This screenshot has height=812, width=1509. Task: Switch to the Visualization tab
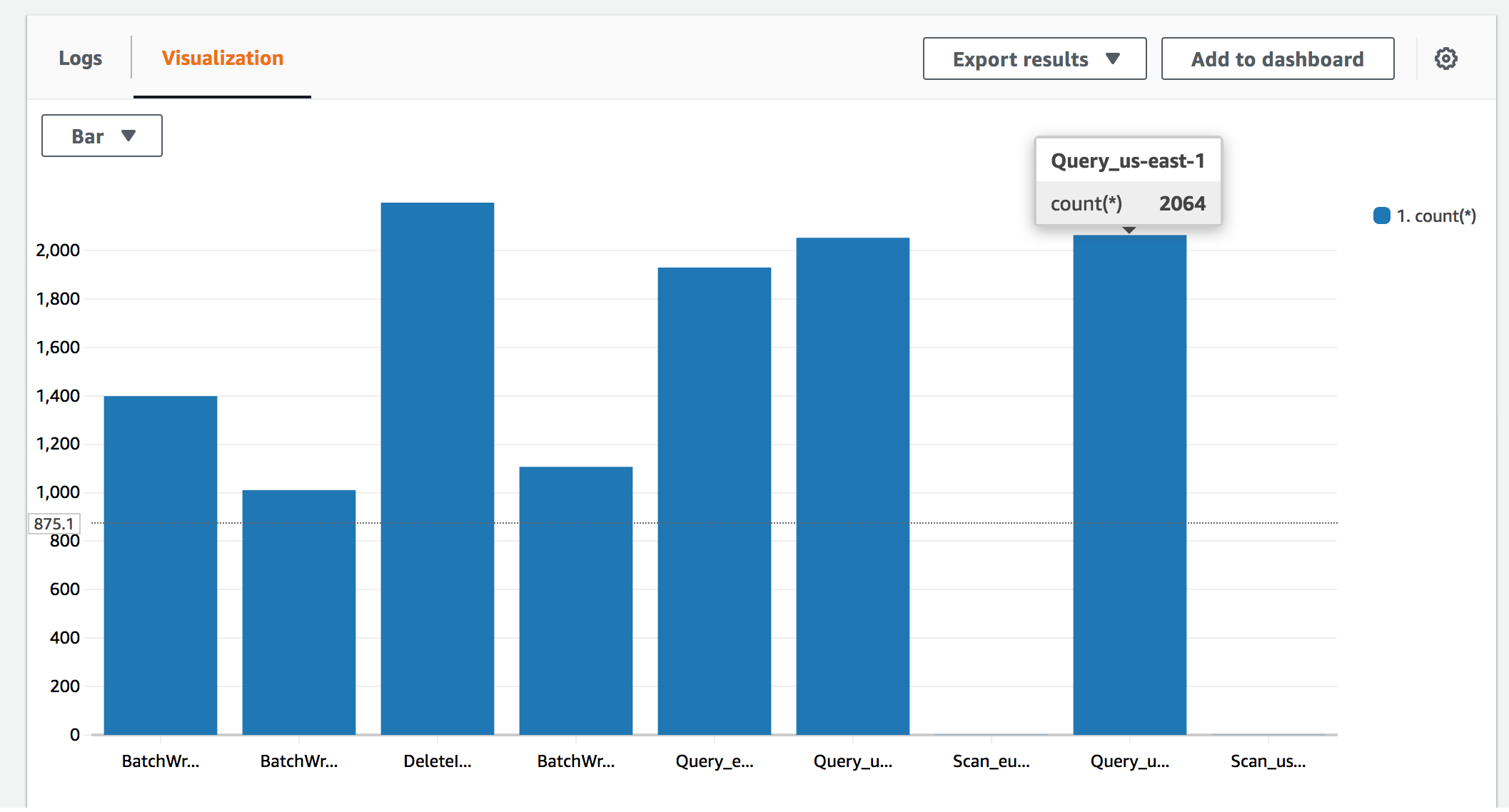click(x=222, y=58)
